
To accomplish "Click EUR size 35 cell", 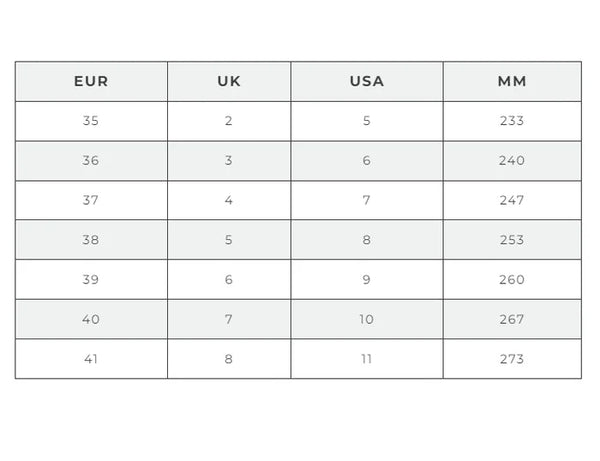I will click(x=91, y=121).
